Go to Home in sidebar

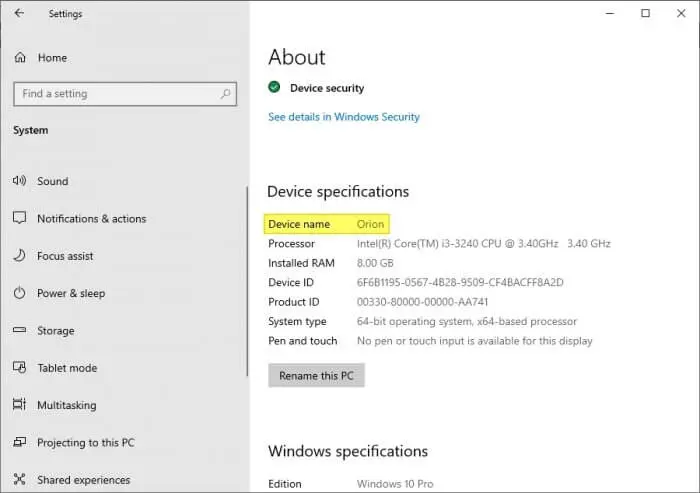pos(52,58)
